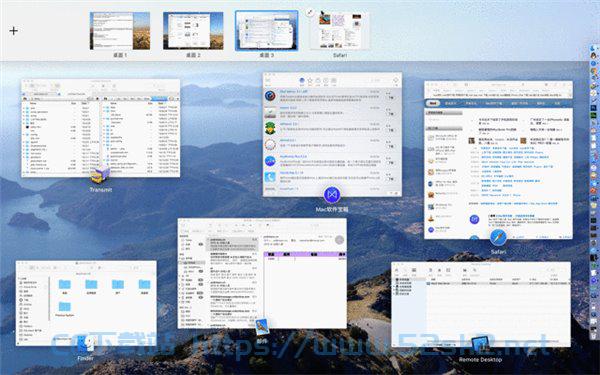Open the Previous System folder in Finder
Image resolution: width=600 pixels, height=375 pixels.
coord(65,307)
